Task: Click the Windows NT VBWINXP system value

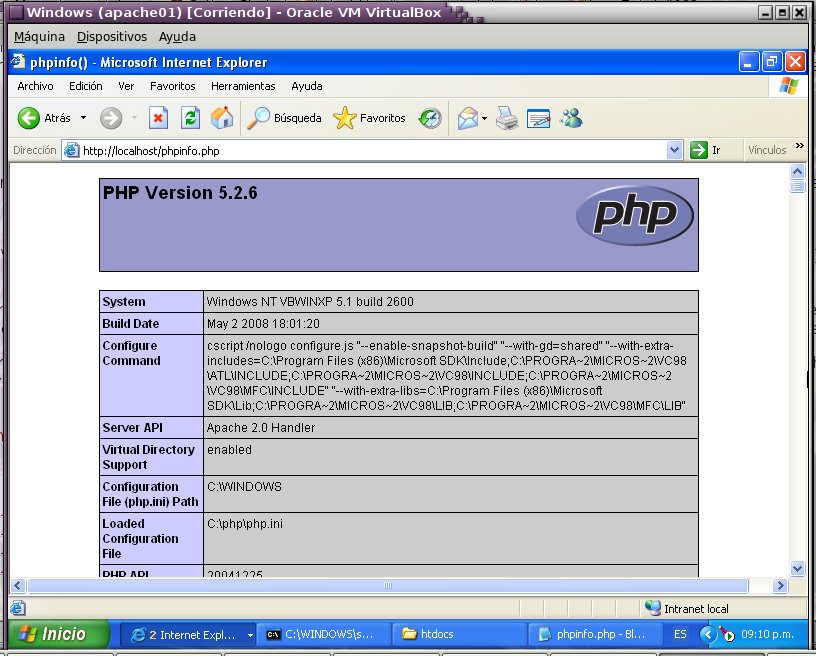Action: point(310,302)
